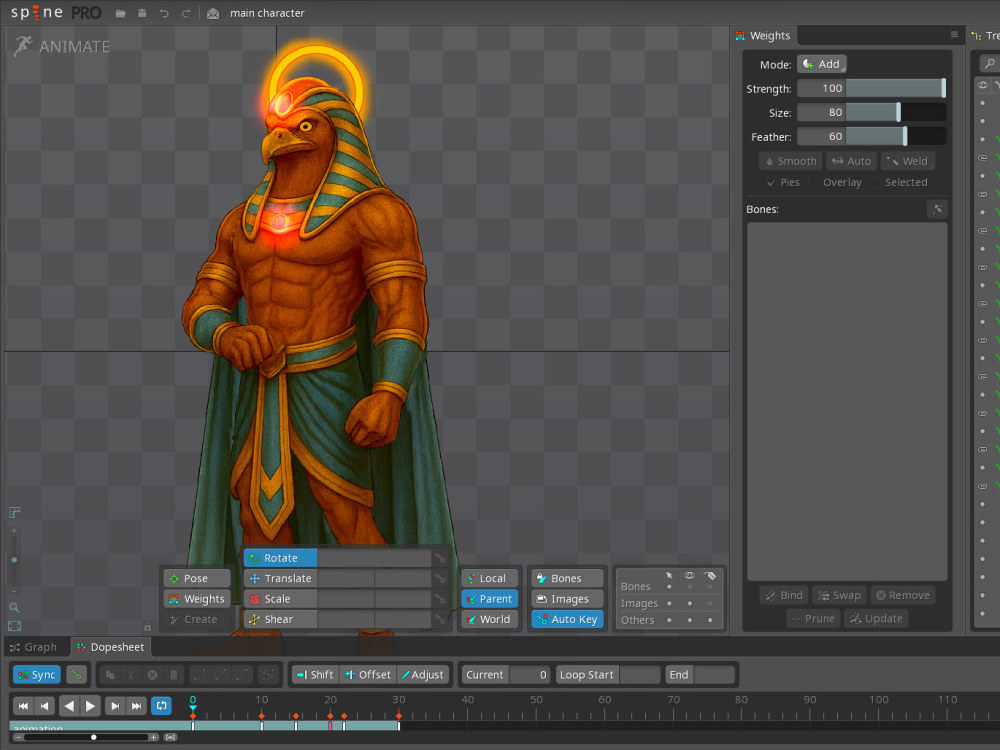The image size is (1000, 750).
Task: Click the bone picker icon beside Bones label
Action: pos(937,209)
